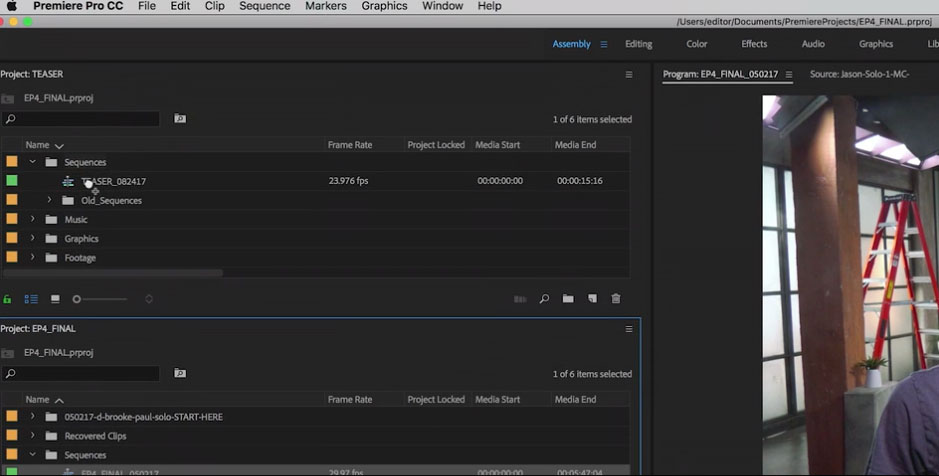Click orange label of Old_Sequences bin
939x476 pixels.
(x=12, y=199)
